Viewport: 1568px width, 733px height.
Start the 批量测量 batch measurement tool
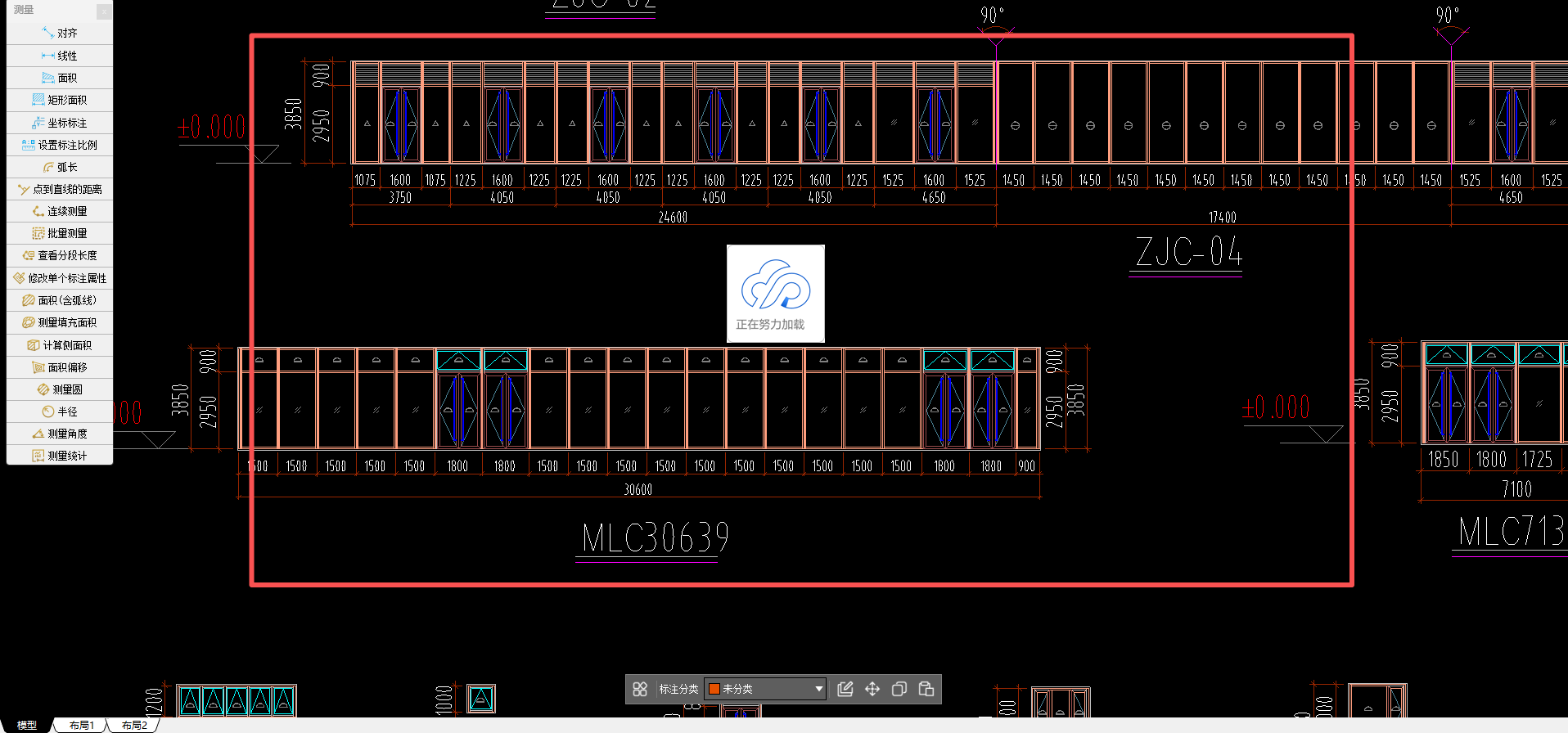pos(60,233)
